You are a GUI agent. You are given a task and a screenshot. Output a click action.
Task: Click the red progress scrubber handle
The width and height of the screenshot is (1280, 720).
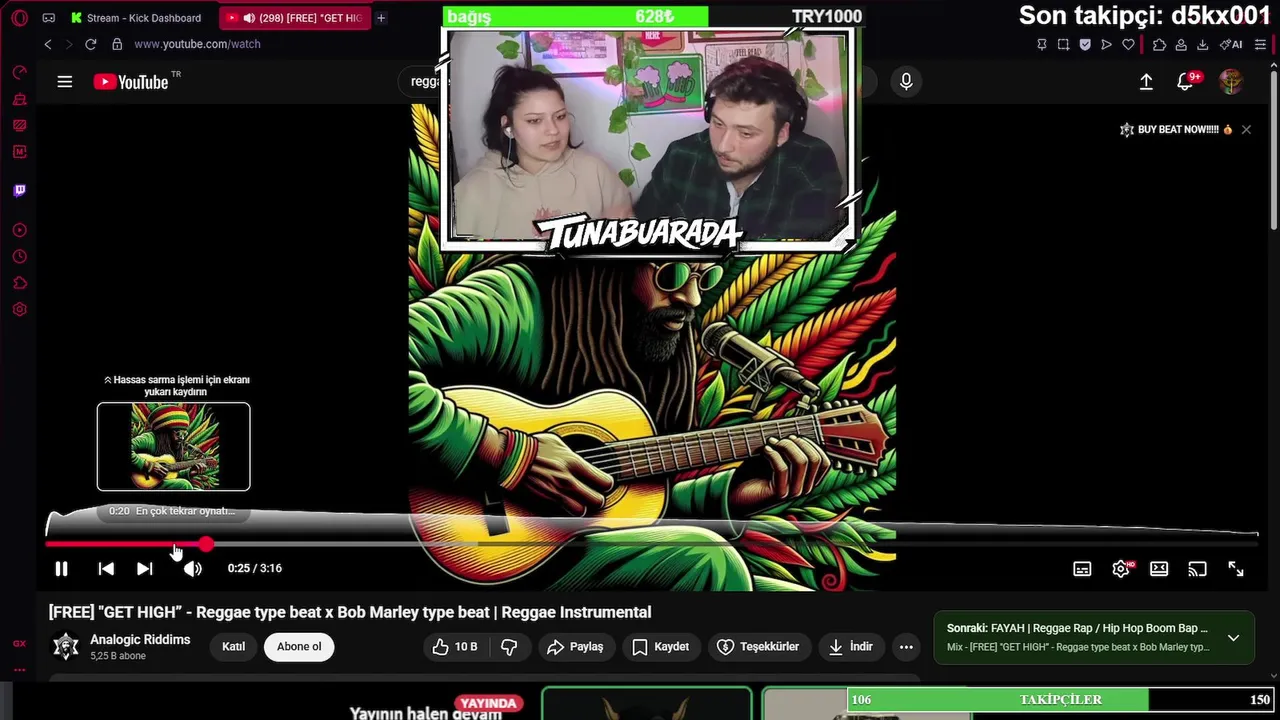[x=206, y=544]
